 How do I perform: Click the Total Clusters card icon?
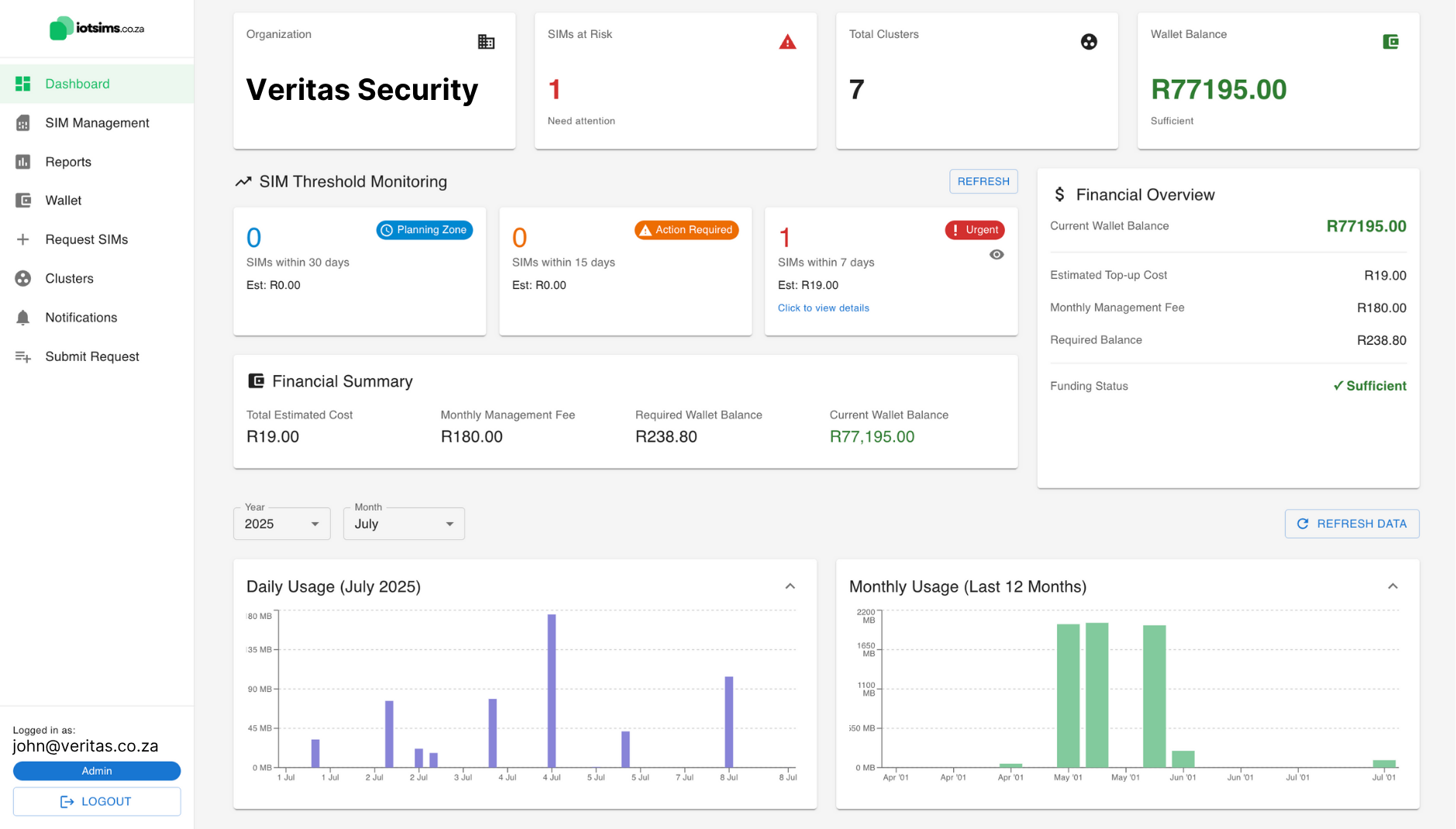tap(1089, 42)
